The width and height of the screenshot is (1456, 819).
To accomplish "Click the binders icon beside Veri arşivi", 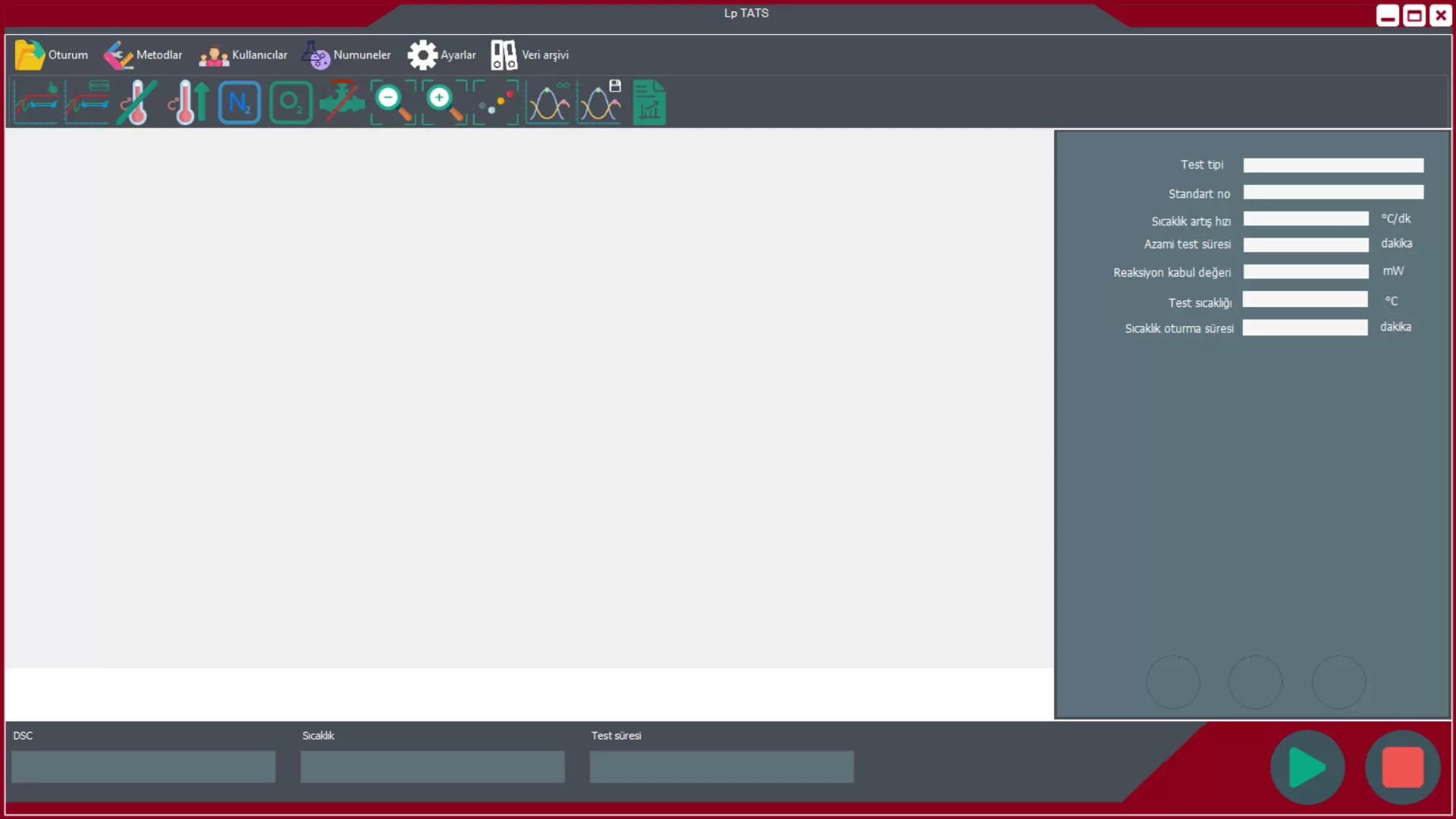I will (504, 55).
